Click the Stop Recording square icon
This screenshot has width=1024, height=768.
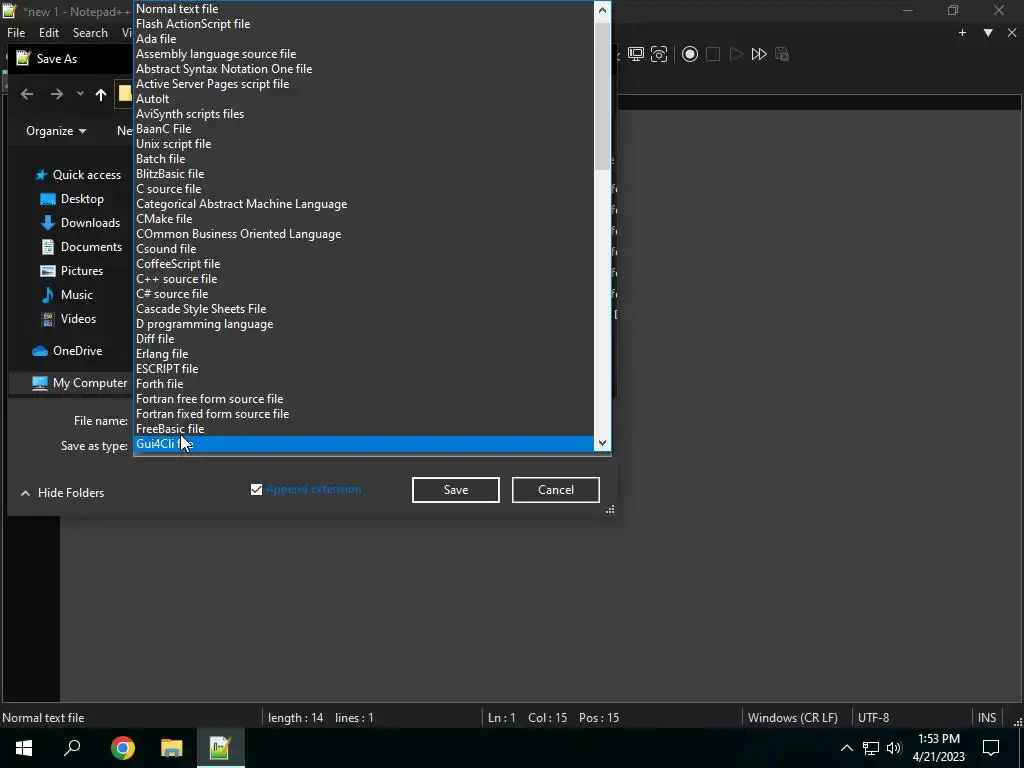coord(712,54)
